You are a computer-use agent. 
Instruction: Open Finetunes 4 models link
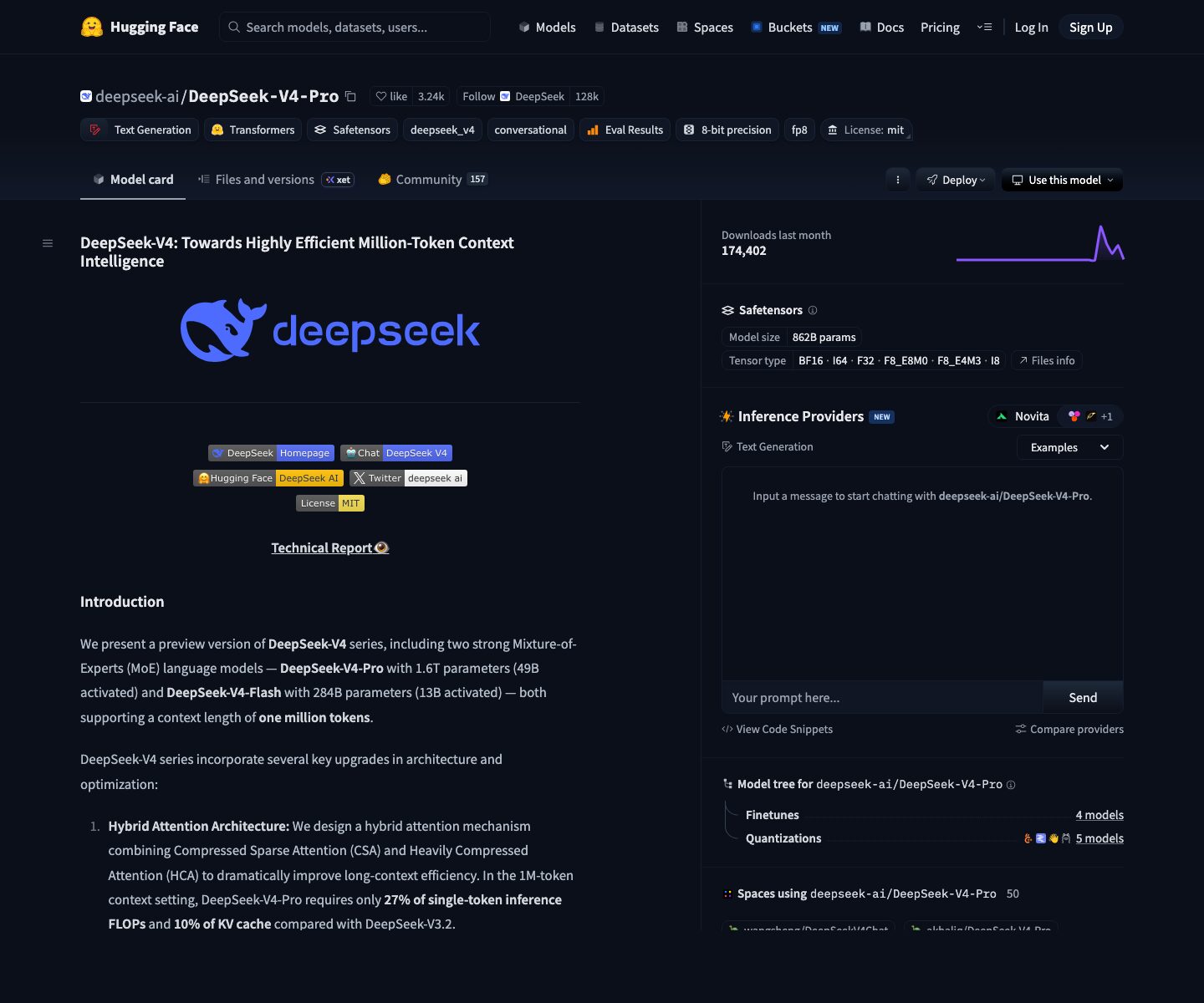pos(1099,815)
